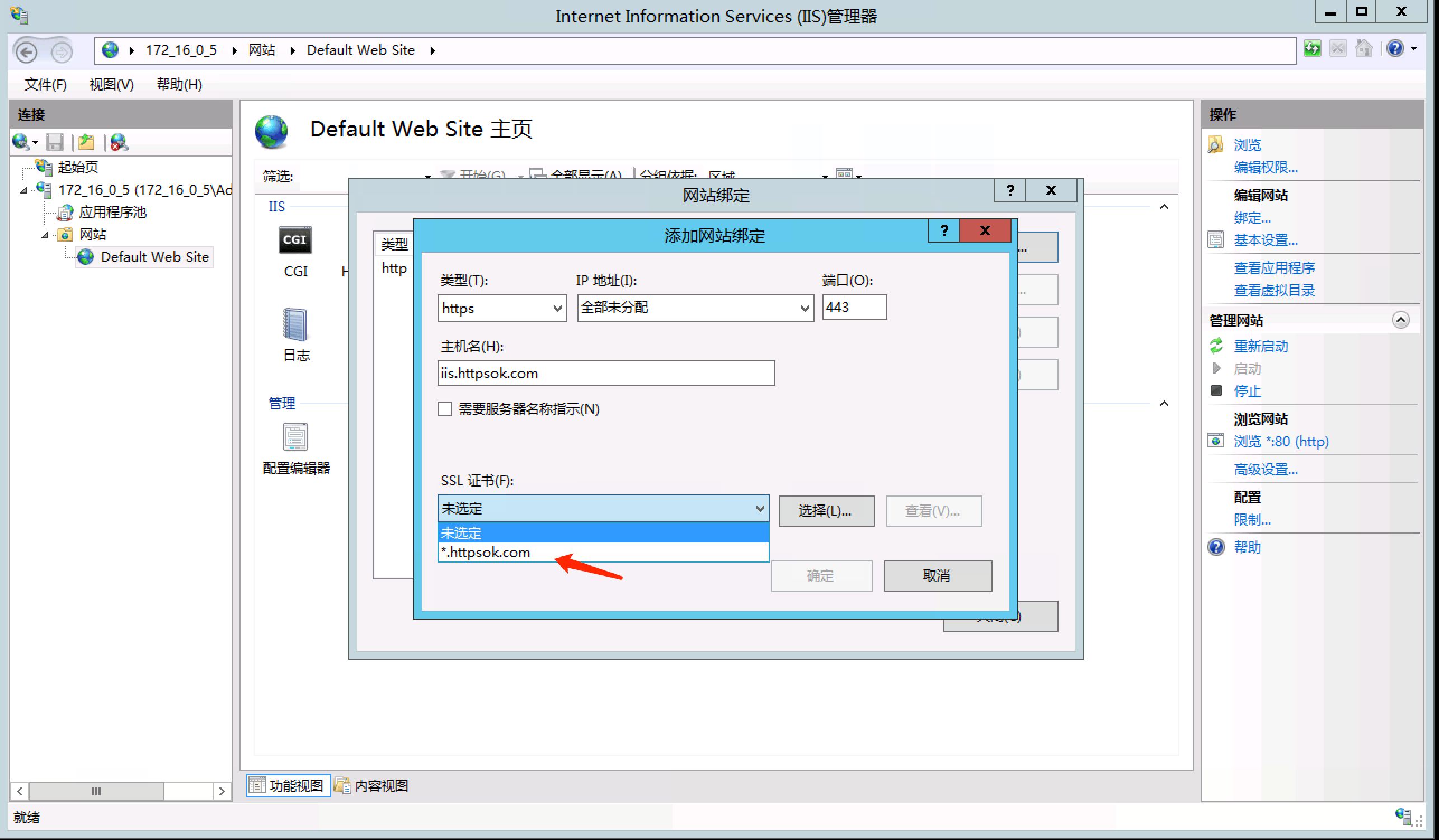1439x840 pixels.
Task: Click the 取消 button
Action: pyautogui.click(x=937, y=576)
